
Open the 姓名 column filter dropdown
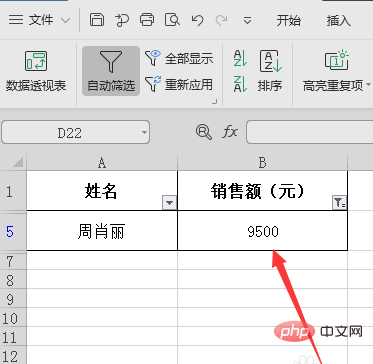click(x=169, y=203)
